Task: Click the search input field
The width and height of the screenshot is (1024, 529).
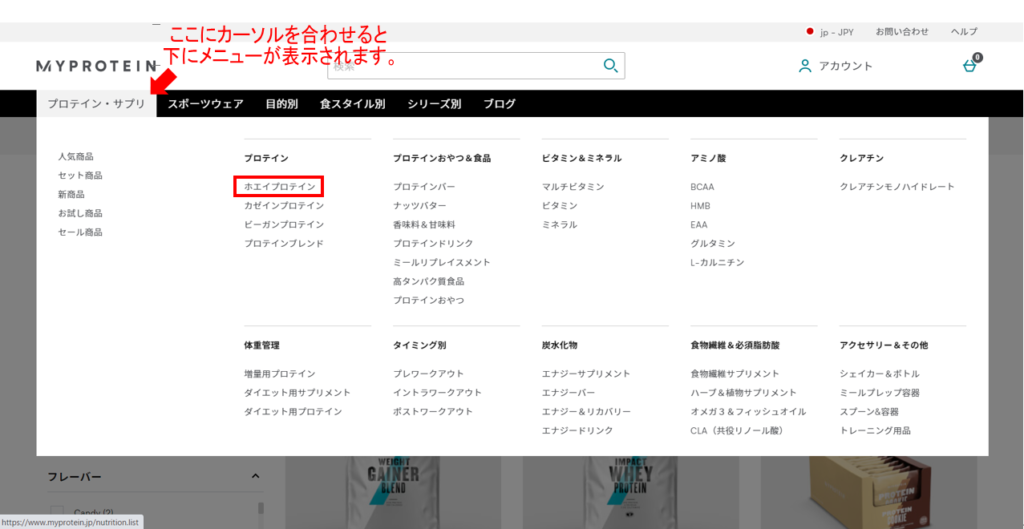Action: 476,66
